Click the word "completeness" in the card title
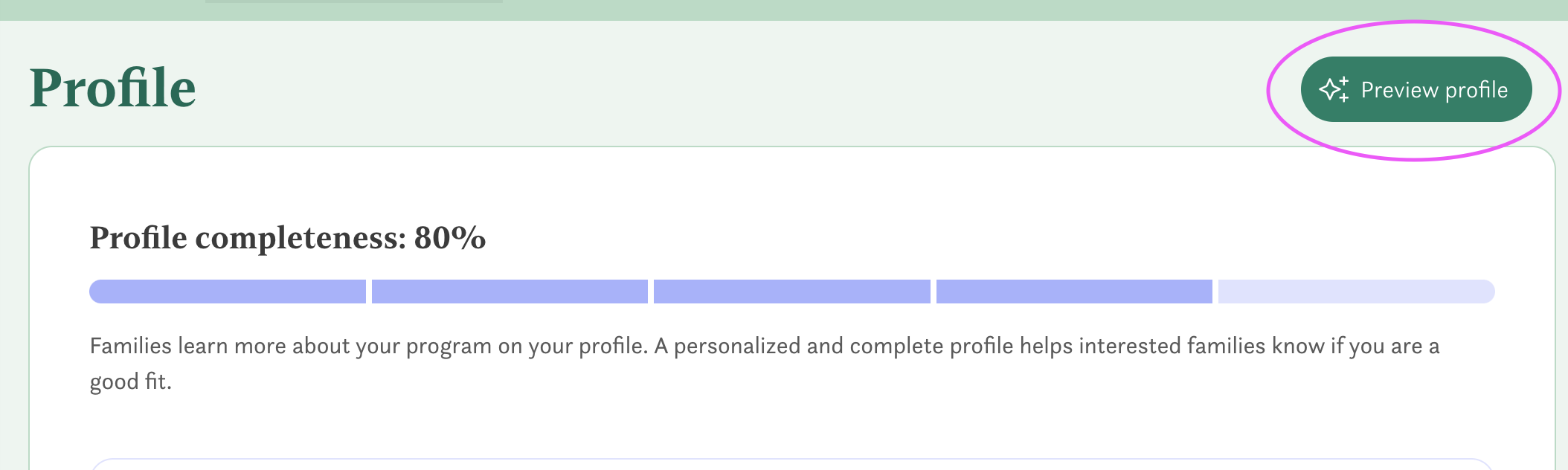 click(301, 238)
